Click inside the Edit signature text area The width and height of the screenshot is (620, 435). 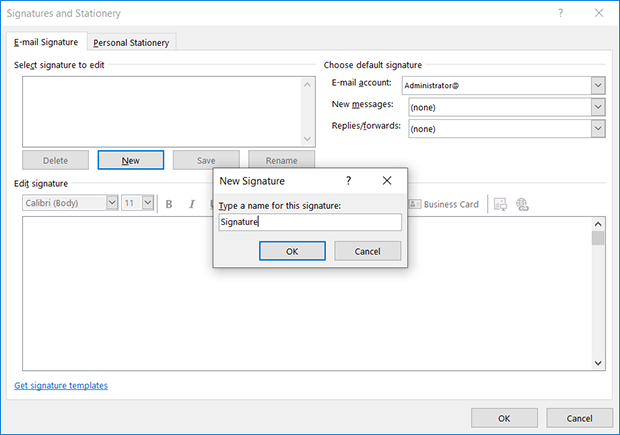point(307,293)
